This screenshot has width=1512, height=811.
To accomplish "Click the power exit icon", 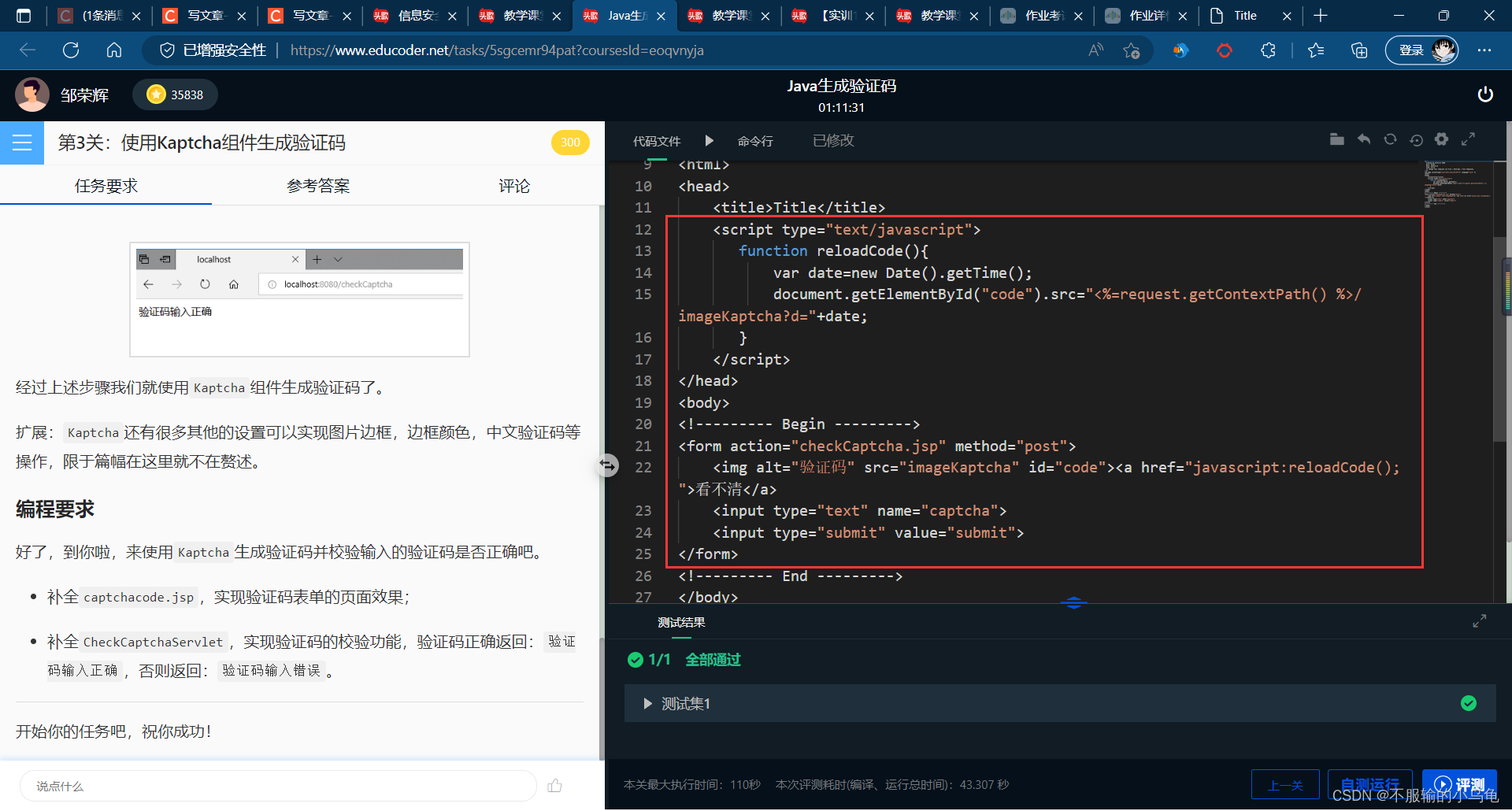I will tap(1484, 94).
